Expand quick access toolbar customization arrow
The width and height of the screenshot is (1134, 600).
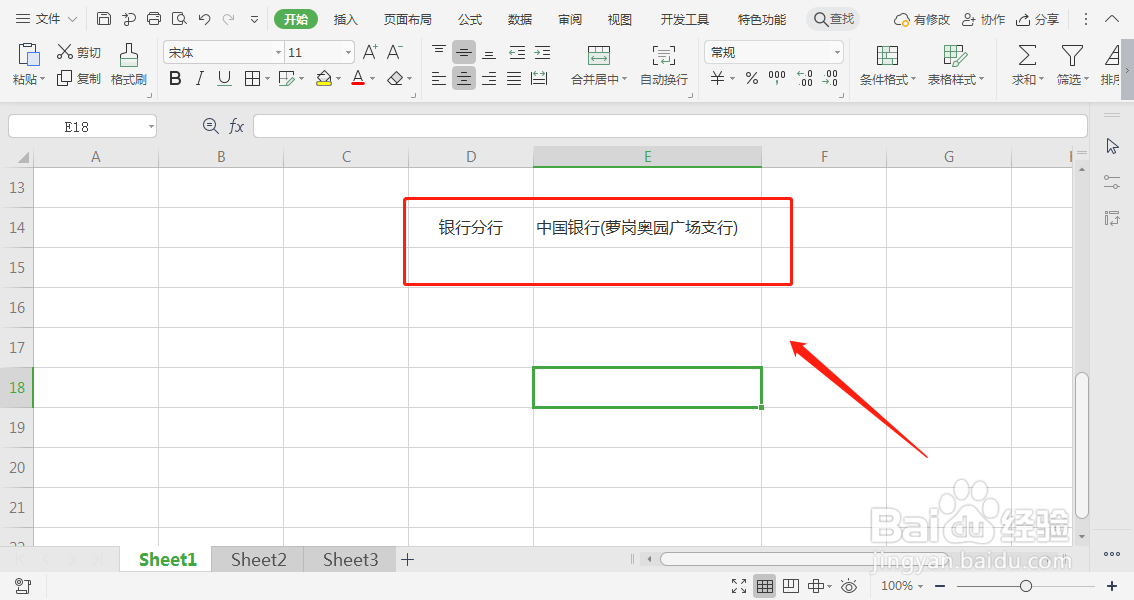254,20
